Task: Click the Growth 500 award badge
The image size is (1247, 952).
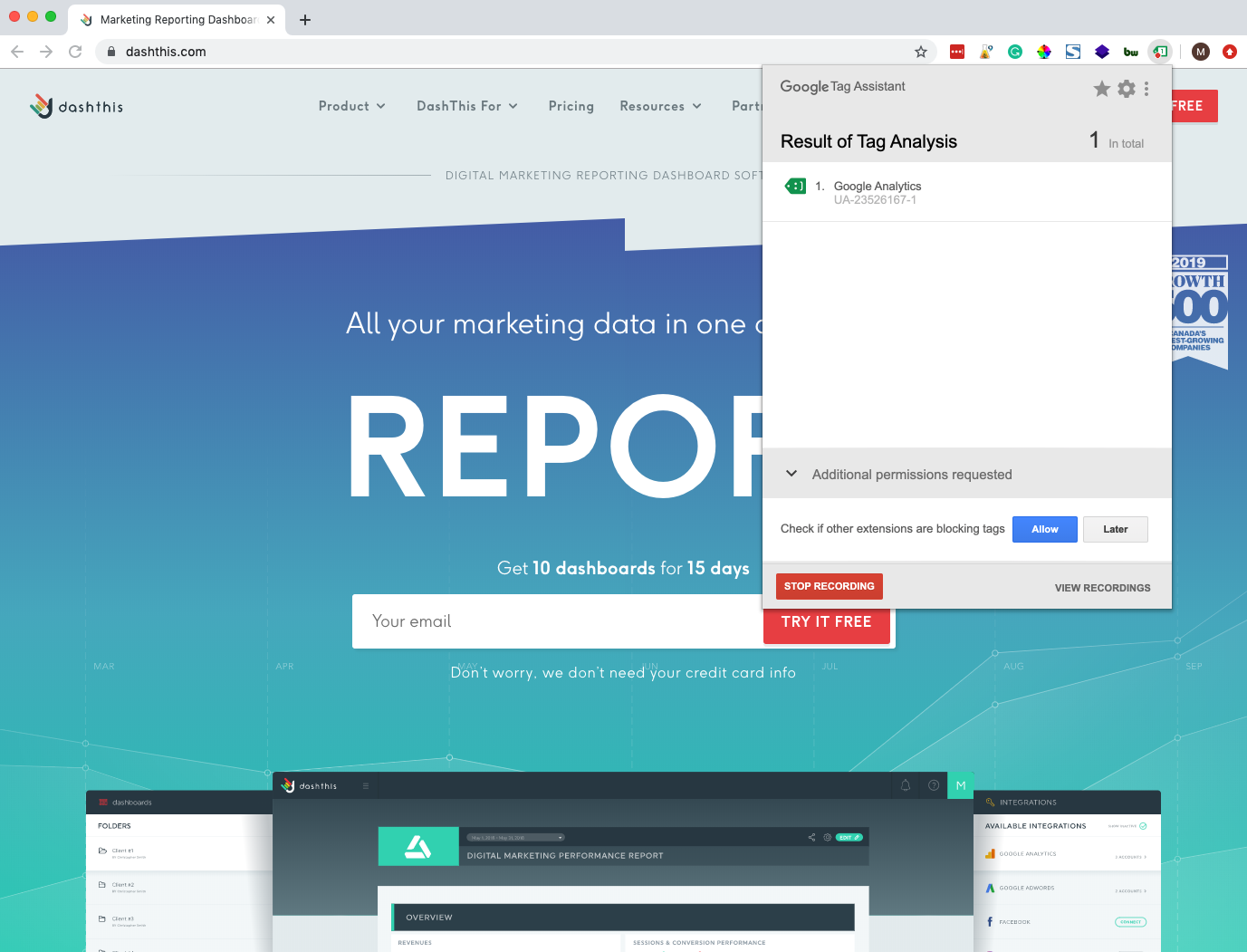Action: coord(1200,312)
